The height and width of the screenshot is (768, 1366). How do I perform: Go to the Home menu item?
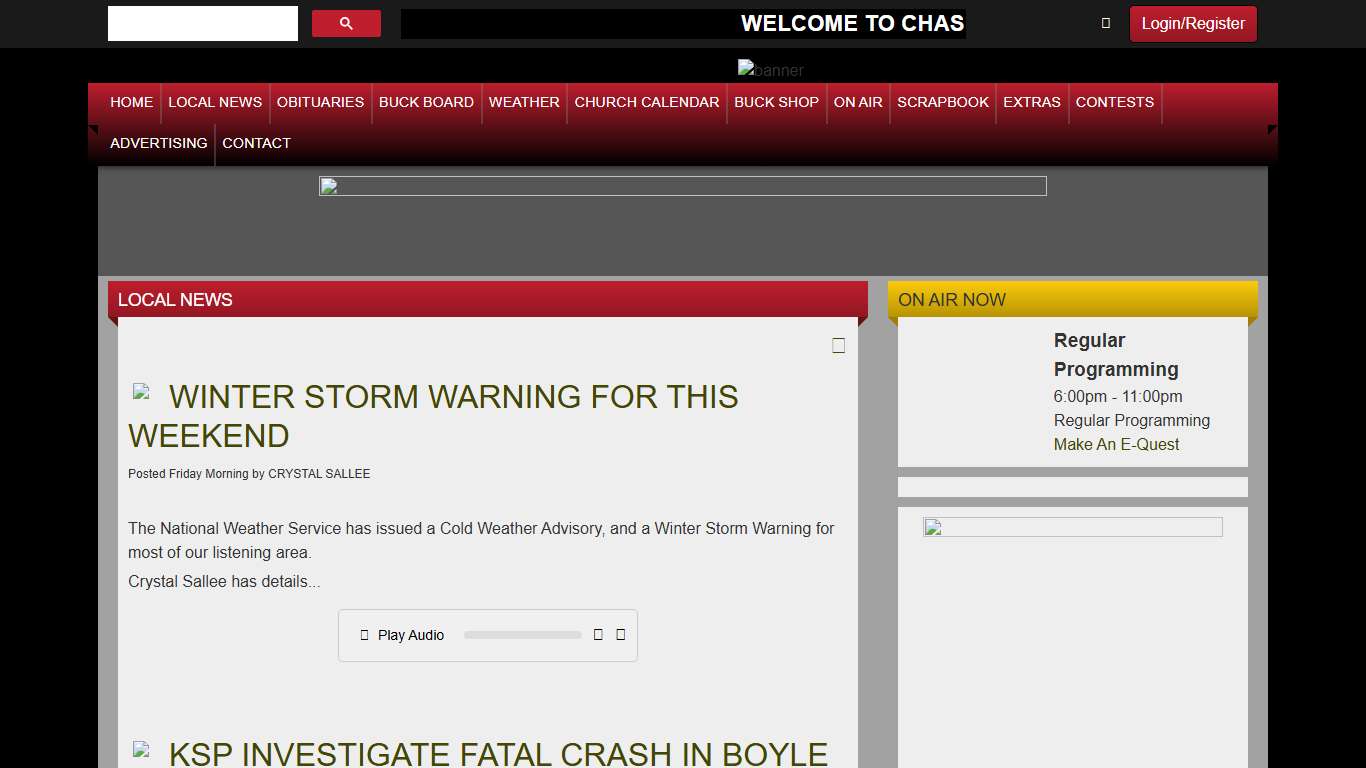131,102
